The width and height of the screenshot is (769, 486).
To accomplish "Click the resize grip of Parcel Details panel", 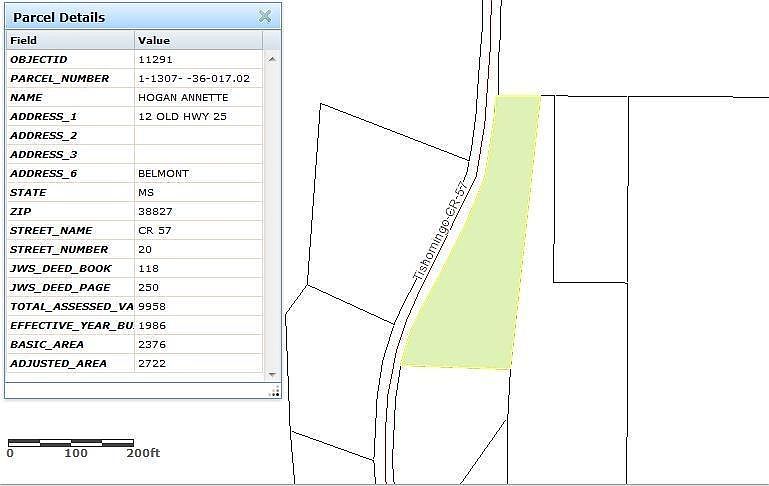I will (274, 392).
